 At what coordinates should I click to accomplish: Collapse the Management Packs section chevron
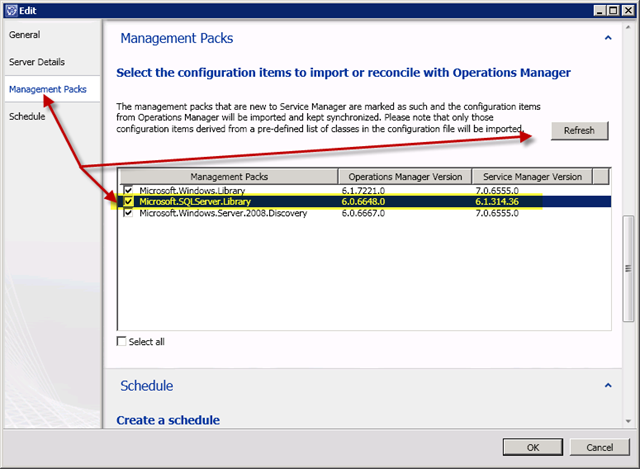tap(607, 38)
